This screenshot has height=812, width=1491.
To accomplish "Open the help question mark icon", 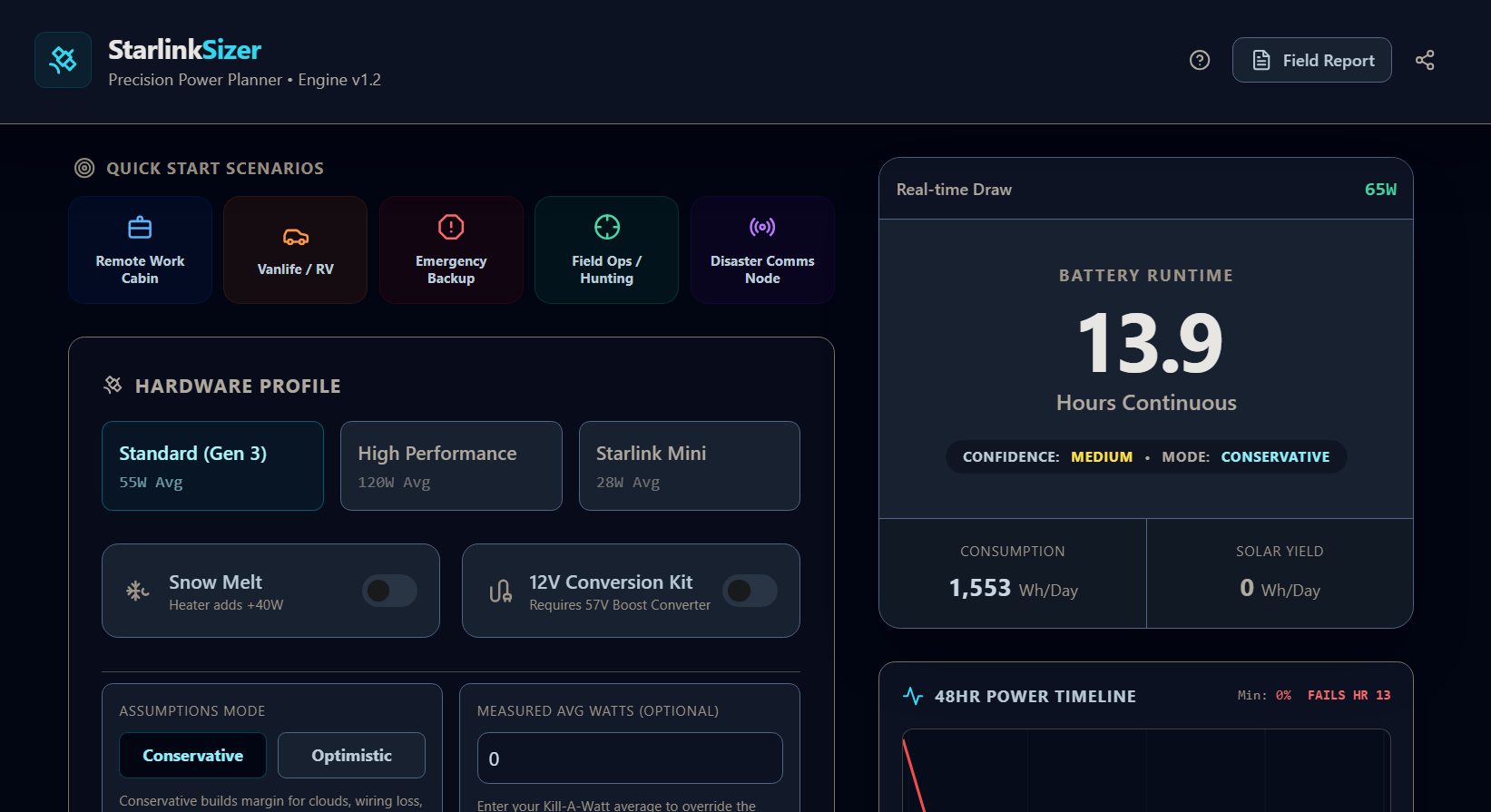I will coord(1200,60).
